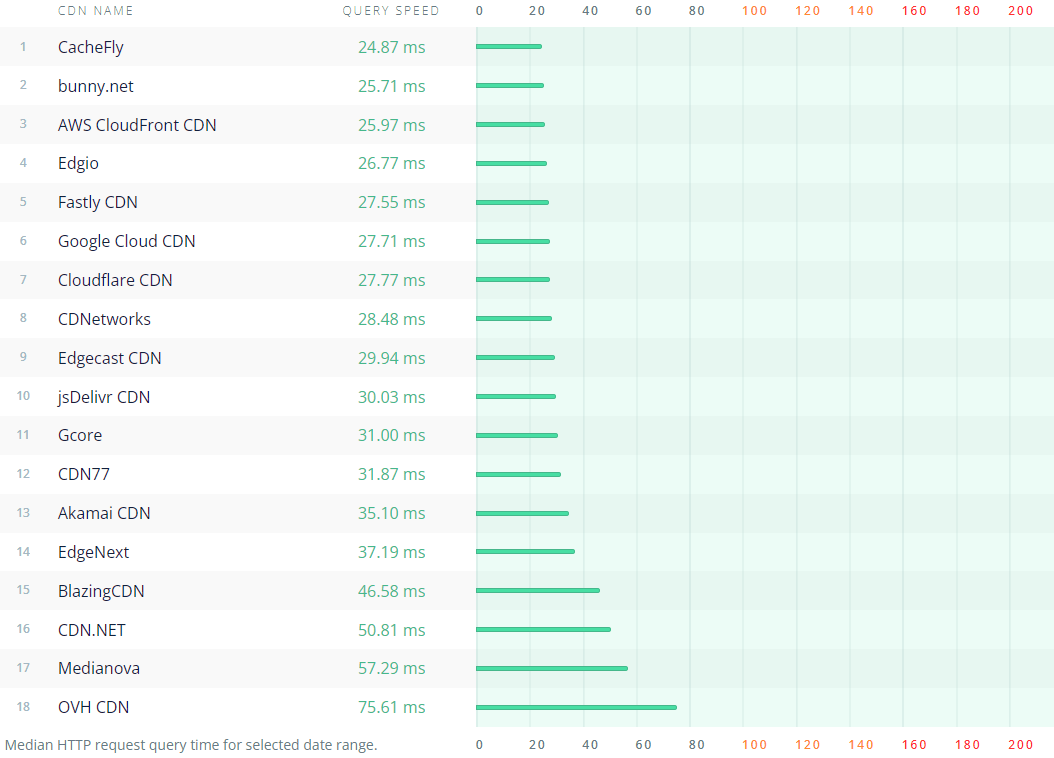Screen dimensions: 1054x758
Task: Click the 27.77 ms value
Action: tap(392, 280)
